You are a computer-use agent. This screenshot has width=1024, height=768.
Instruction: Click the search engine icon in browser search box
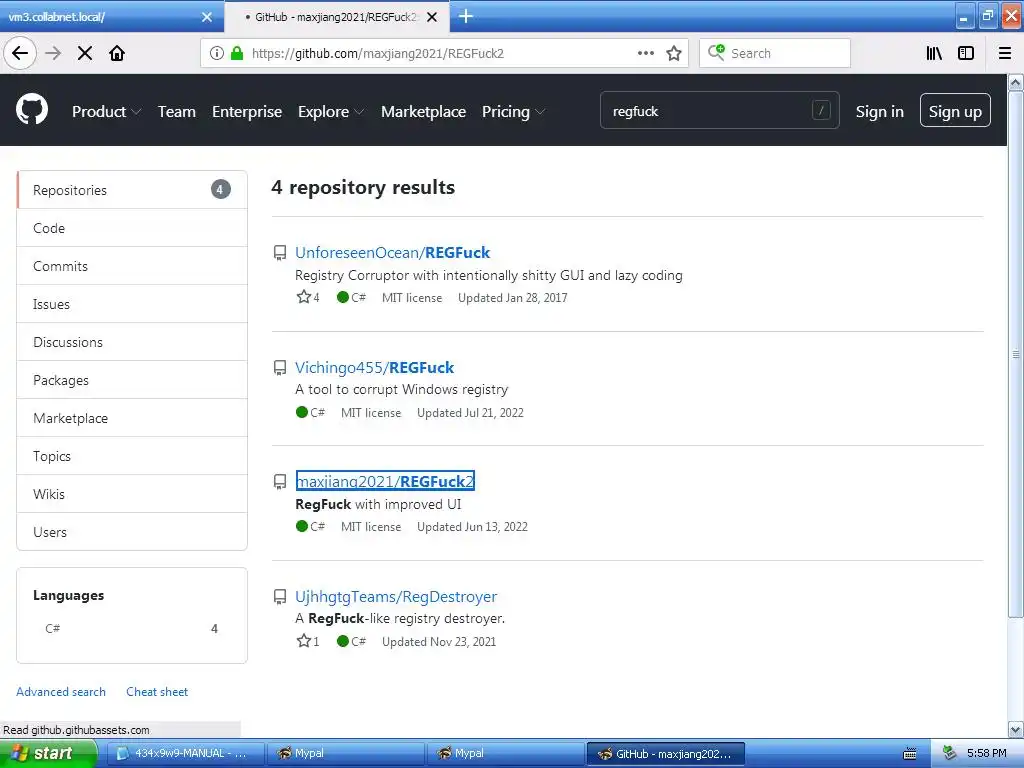[716, 52]
